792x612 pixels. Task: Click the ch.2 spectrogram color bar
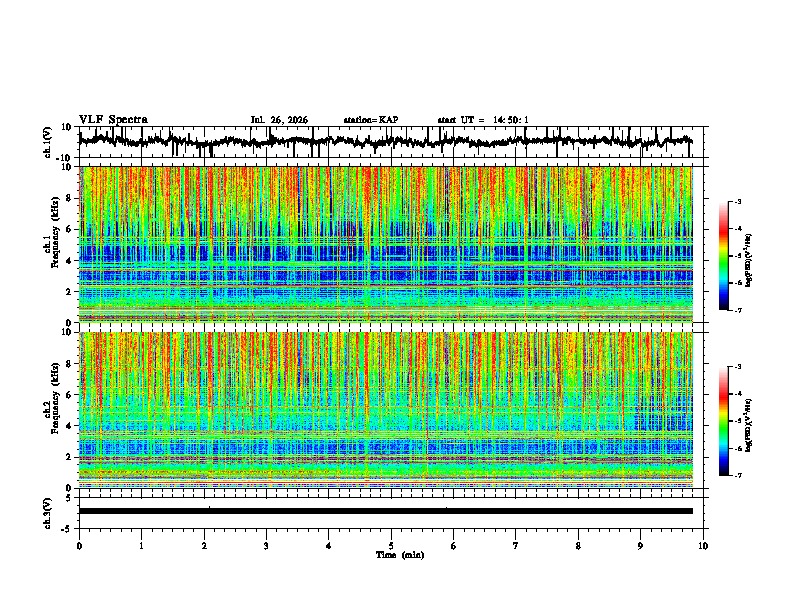point(723,421)
